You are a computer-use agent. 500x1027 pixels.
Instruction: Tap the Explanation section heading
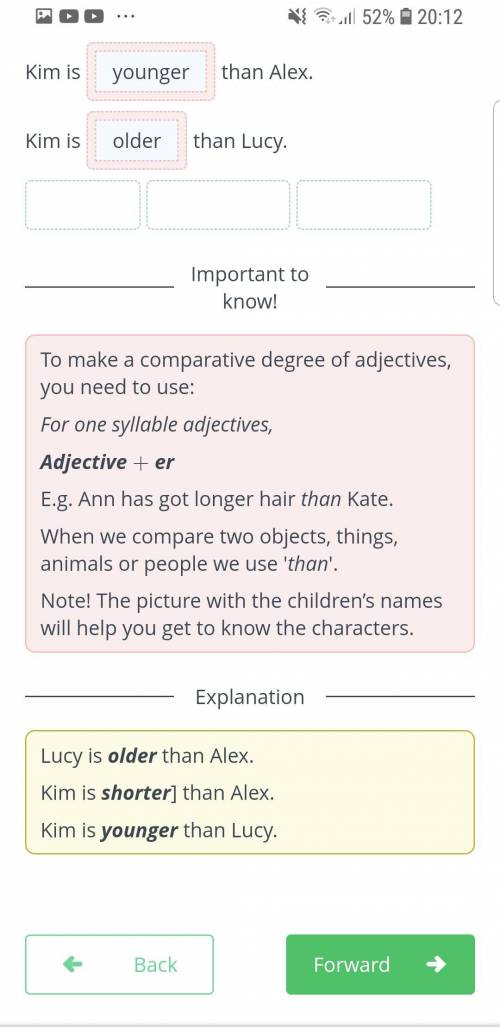point(250,697)
